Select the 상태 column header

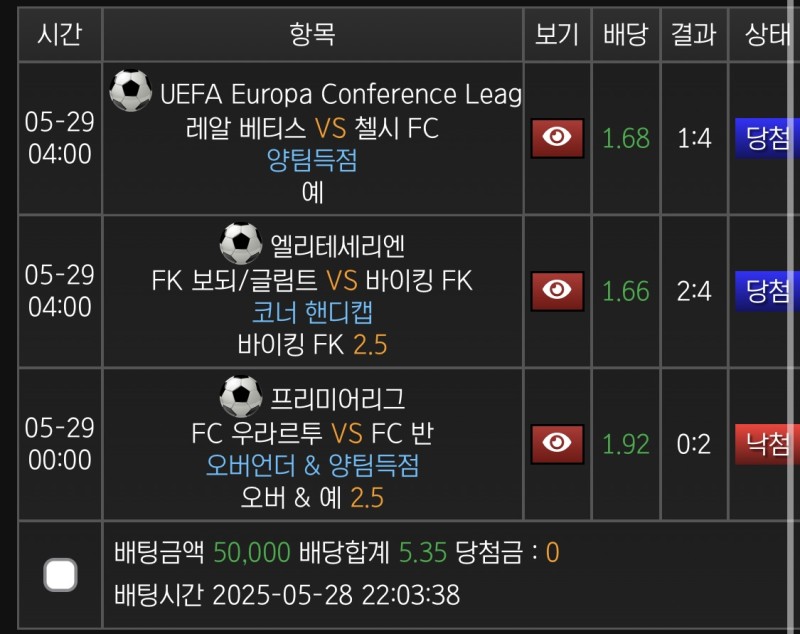click(x=767, y=34)
